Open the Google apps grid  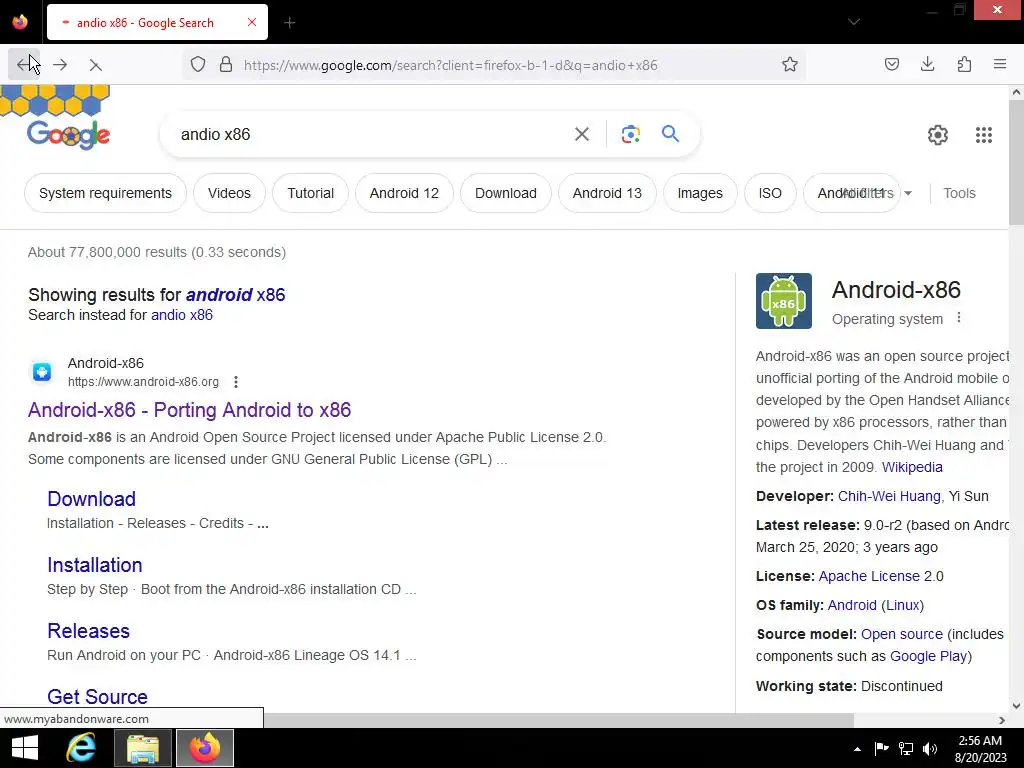point(984,135)
